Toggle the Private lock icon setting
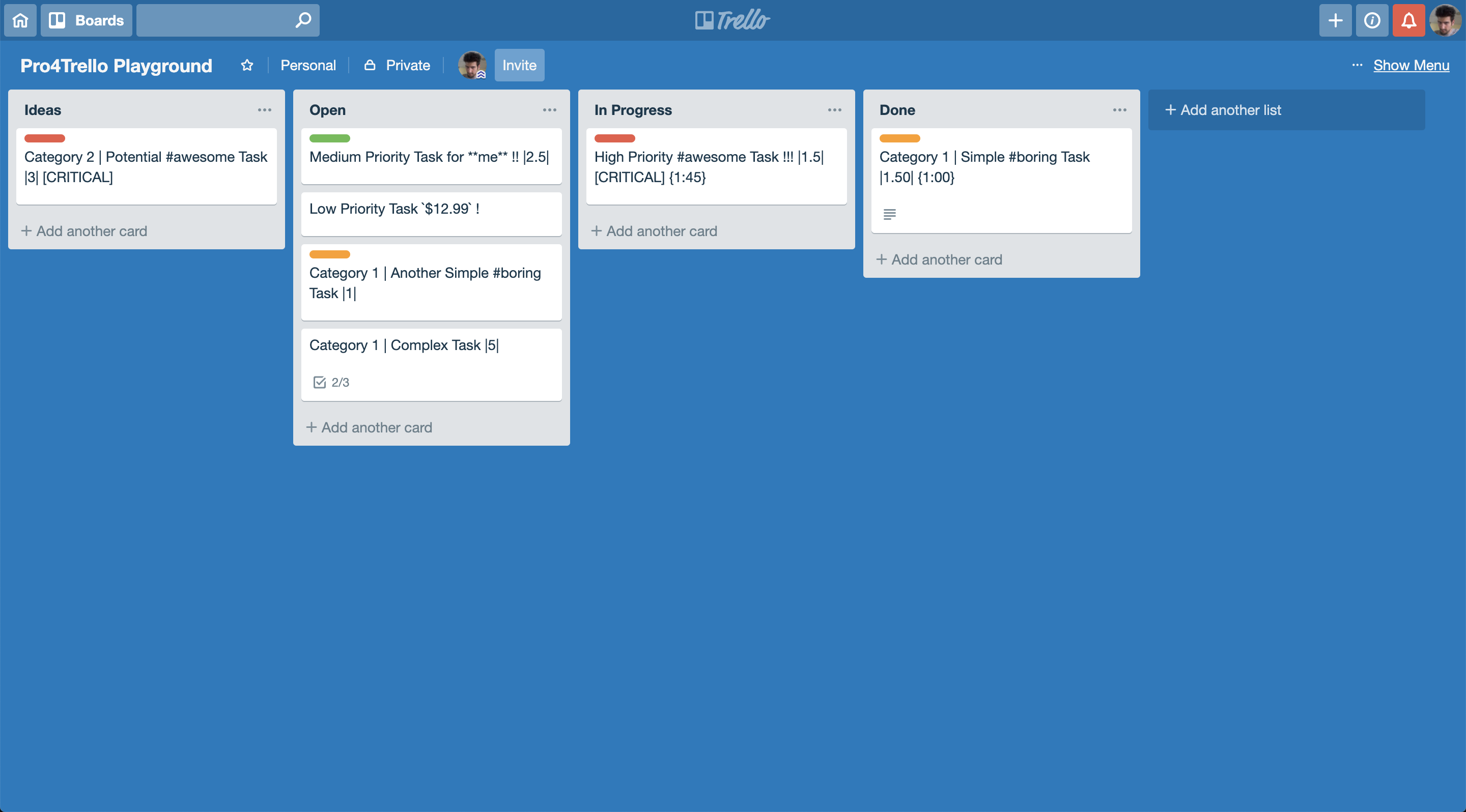 click(x=369, y=64)
